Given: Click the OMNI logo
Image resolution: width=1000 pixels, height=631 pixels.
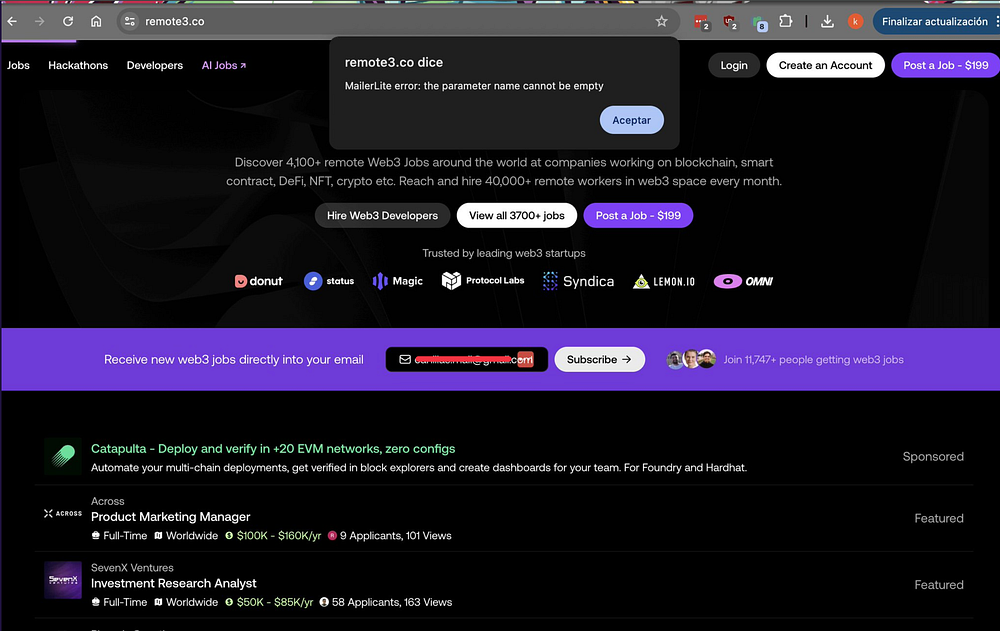Looking at the screenshot, I should [x=743, y=281].
